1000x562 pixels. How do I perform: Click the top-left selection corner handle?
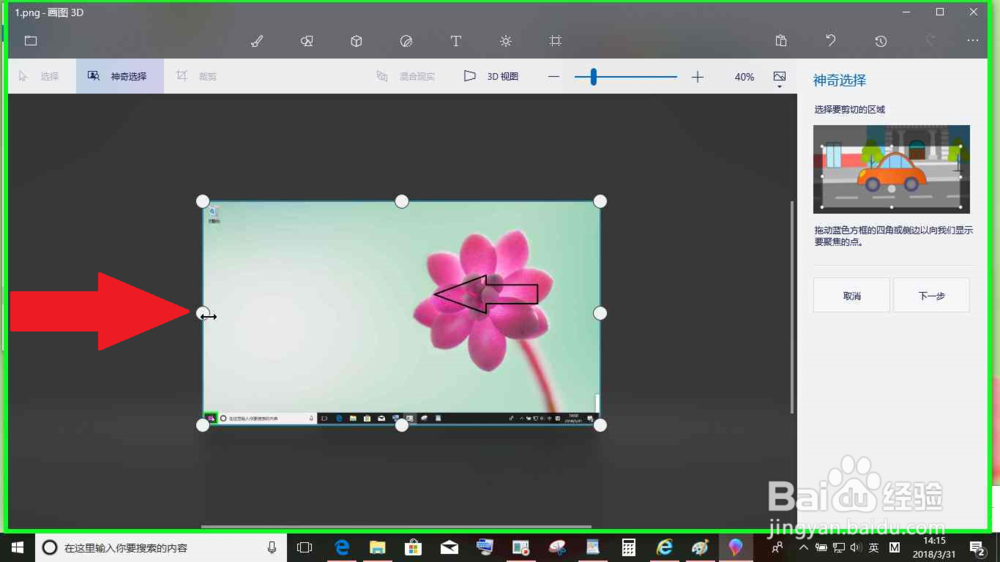coord(202,202)
